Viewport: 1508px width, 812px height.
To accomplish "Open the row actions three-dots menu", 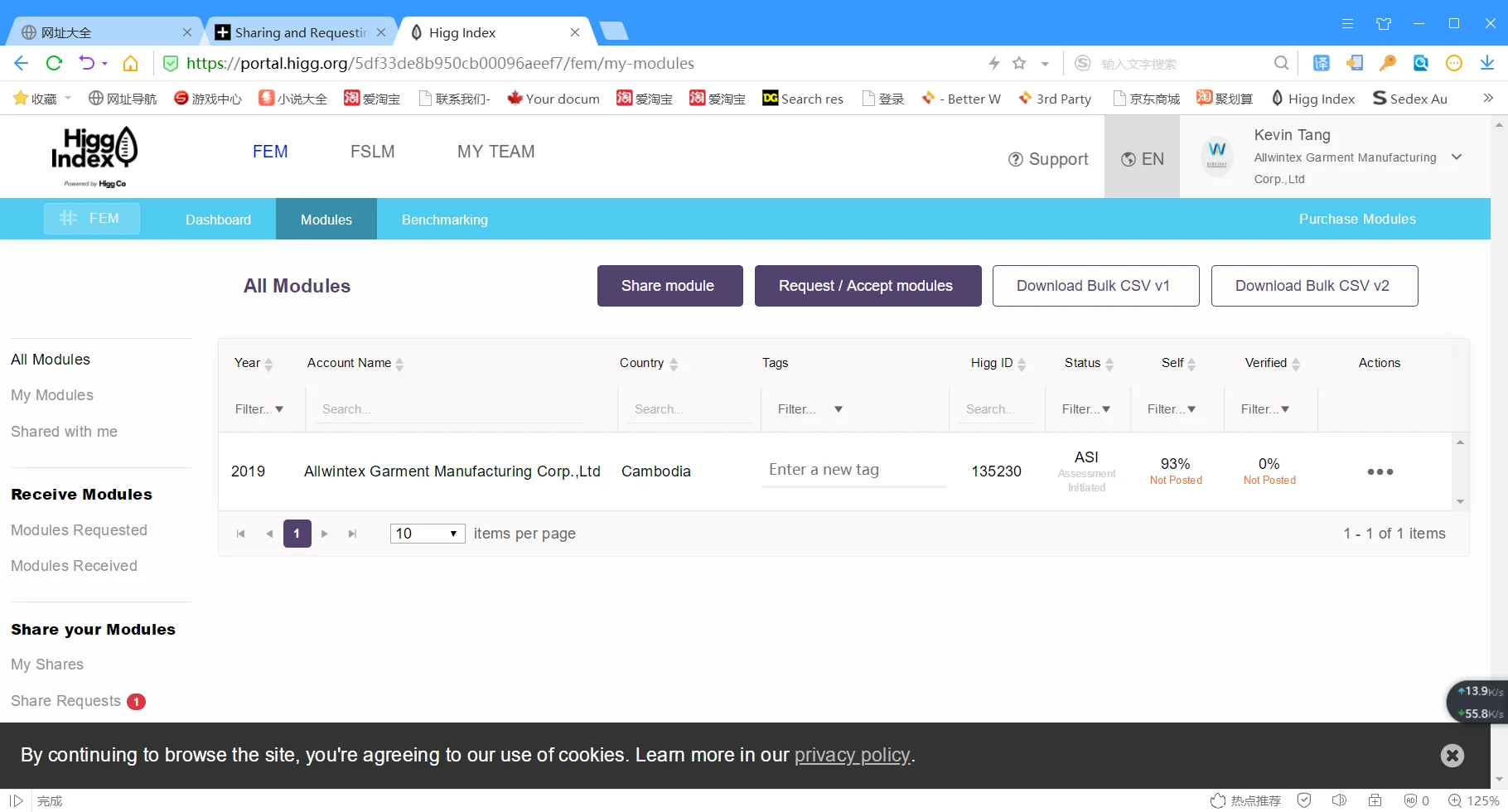I will click(x=1380, y=471).
